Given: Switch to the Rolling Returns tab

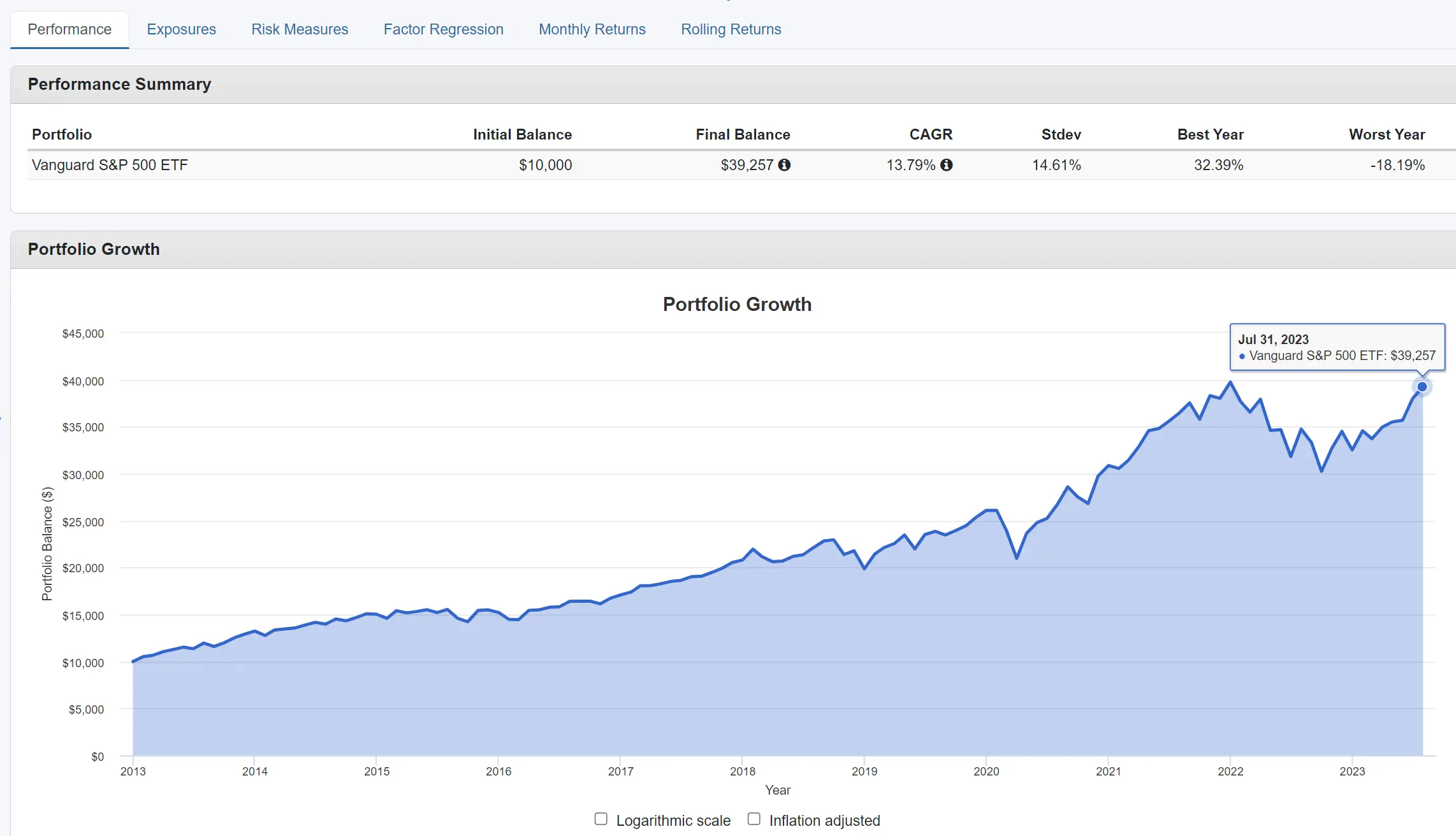Looking at the screenshot, I should [x=731, y=29].
